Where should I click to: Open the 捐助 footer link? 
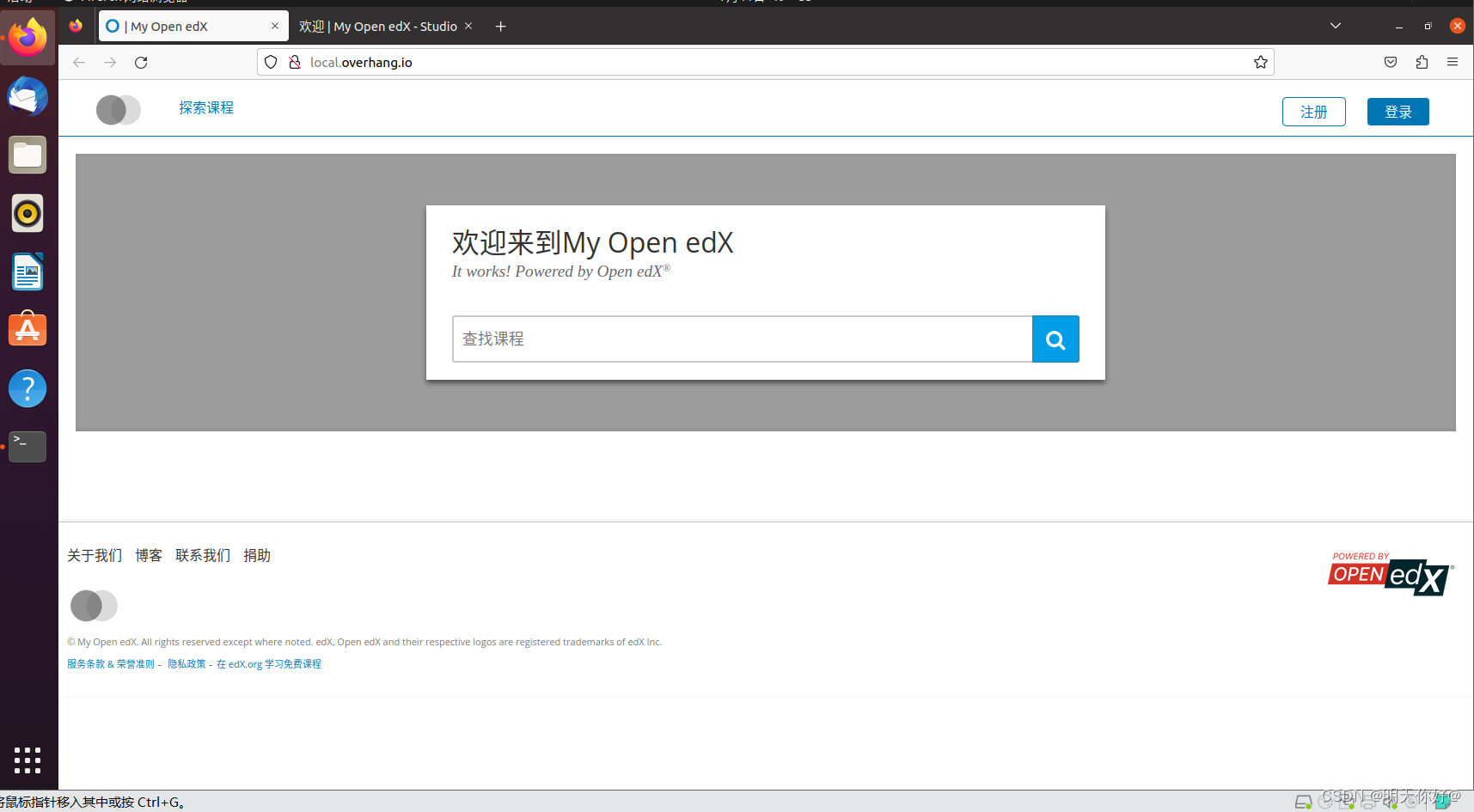(x=257, y=556)
